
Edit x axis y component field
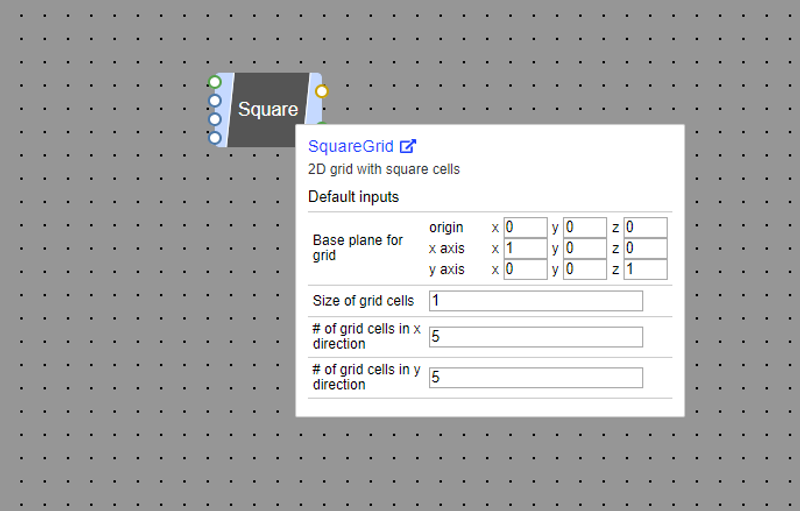coord(585,248)
